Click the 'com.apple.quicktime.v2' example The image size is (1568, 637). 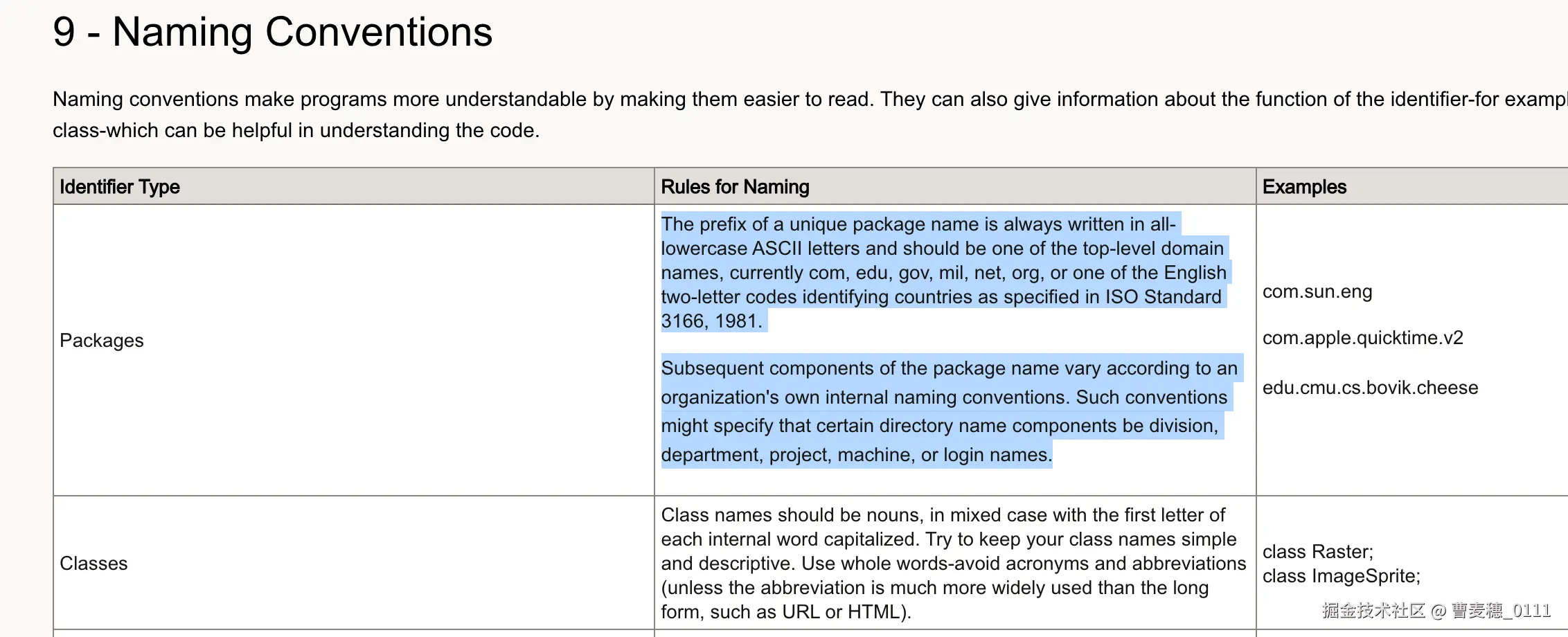(1363, 338)
